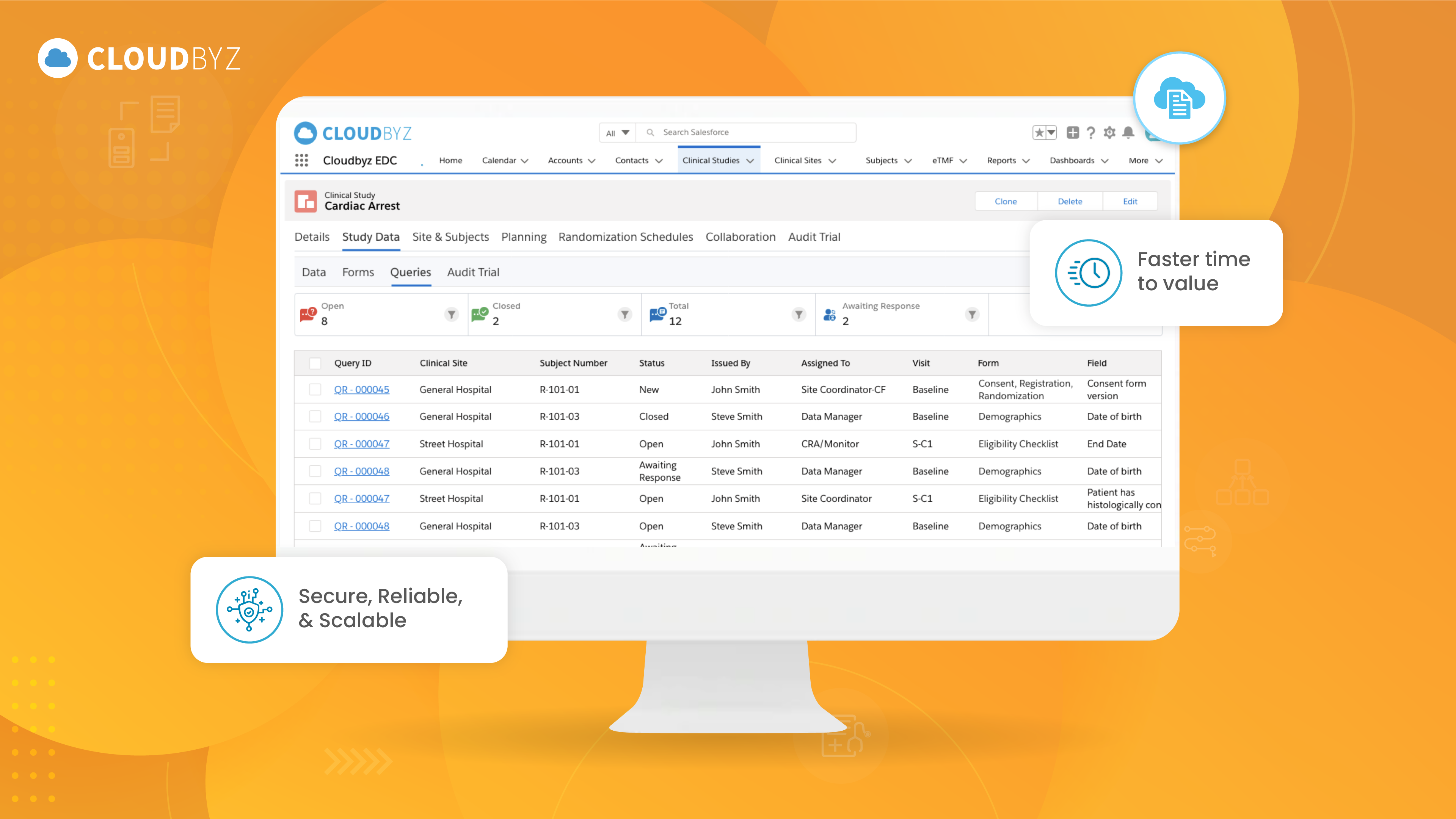The image size is (1456, 819).
Task: Select the Data sub-tab
Action: point(314,272)
